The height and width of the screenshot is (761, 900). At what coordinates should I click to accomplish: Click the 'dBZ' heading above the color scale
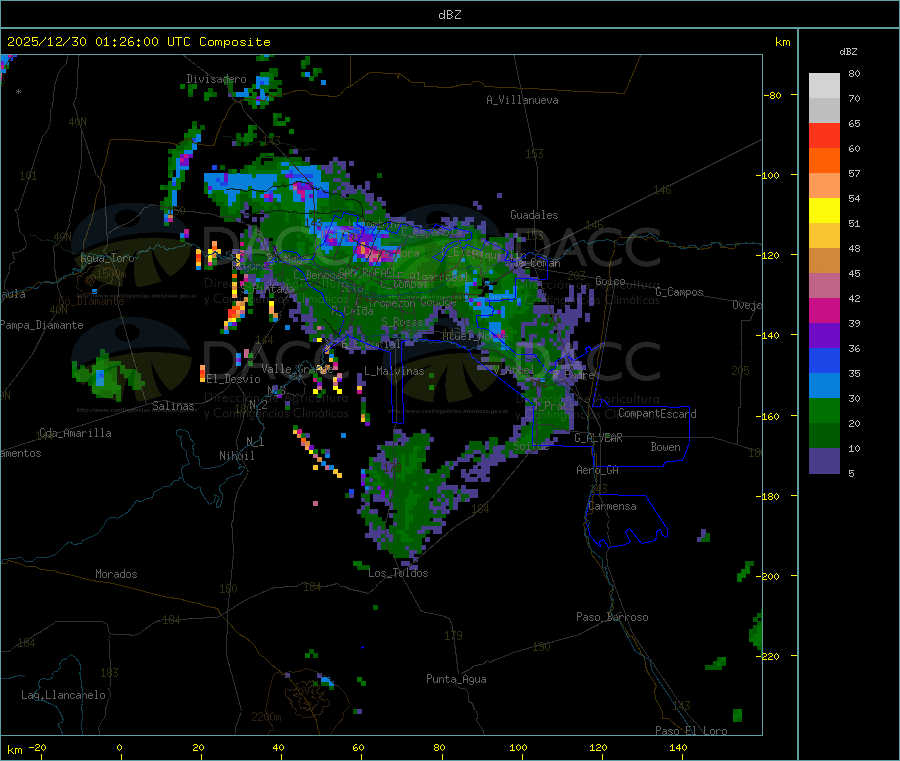[x=848, y=52]
